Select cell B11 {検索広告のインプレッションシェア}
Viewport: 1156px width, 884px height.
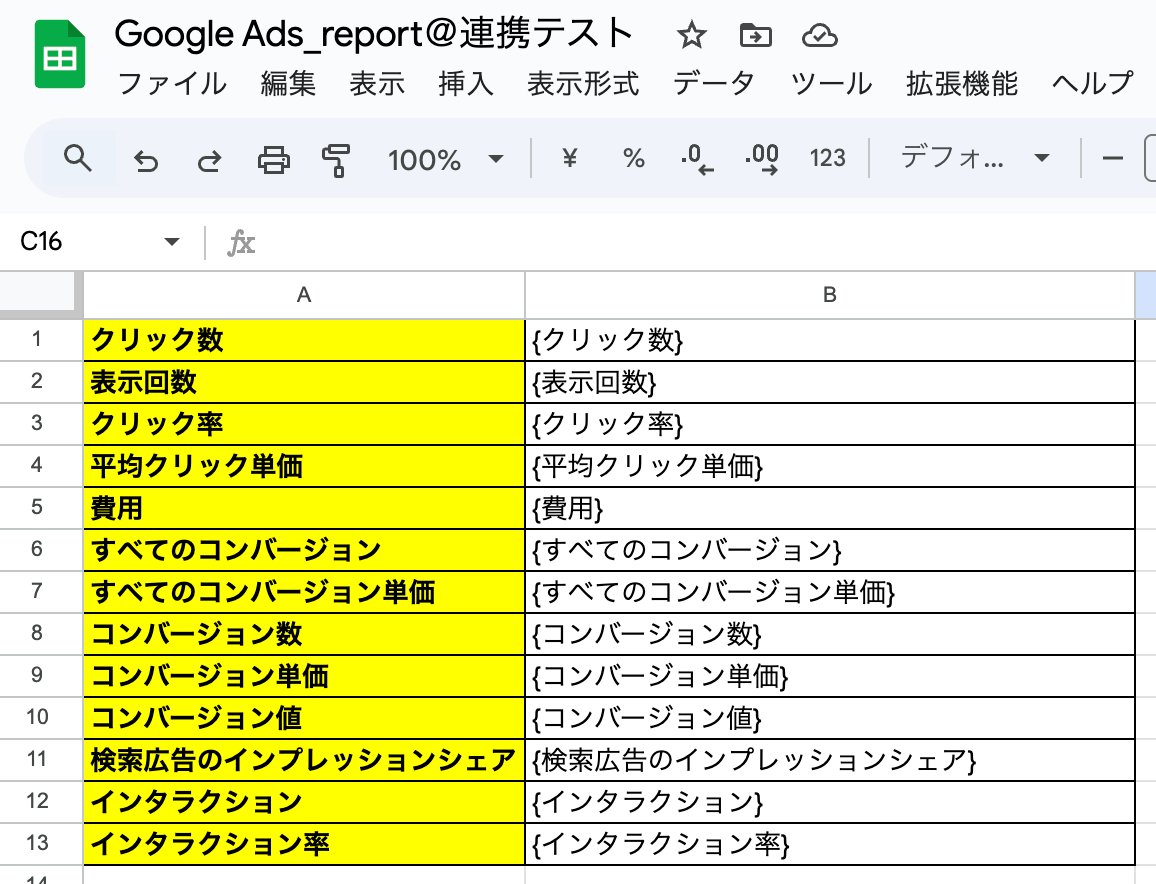coord(829,760)
